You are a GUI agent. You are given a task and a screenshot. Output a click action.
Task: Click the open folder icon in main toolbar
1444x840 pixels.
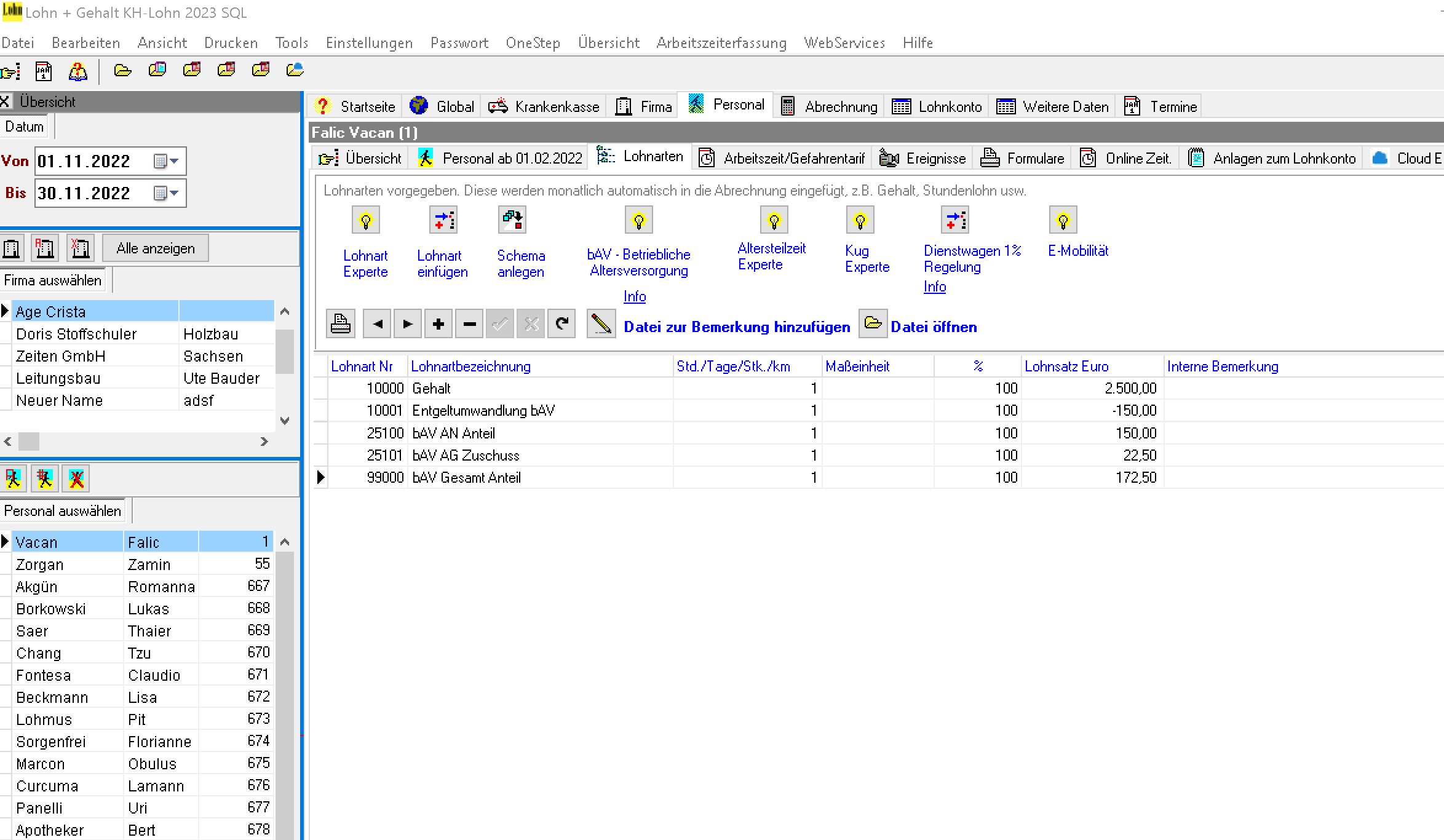point(123,70)
